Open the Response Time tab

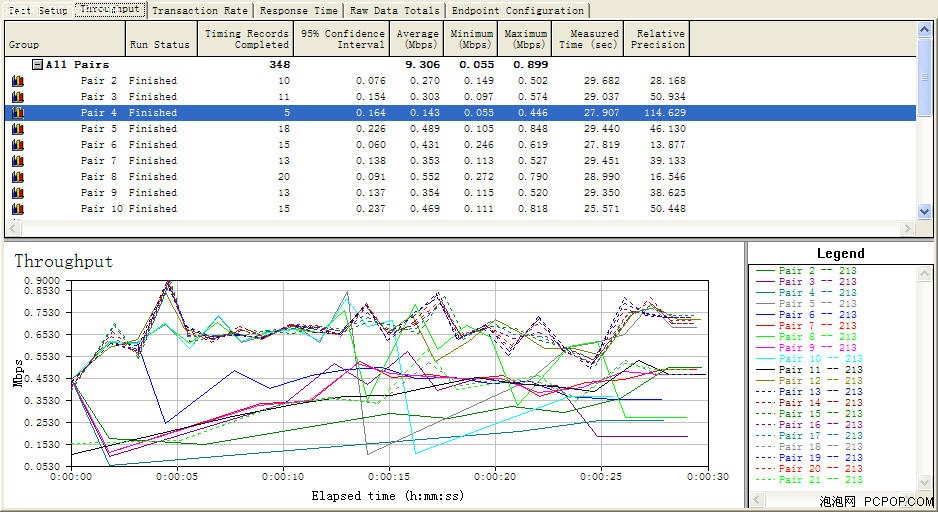coord(299,10)
